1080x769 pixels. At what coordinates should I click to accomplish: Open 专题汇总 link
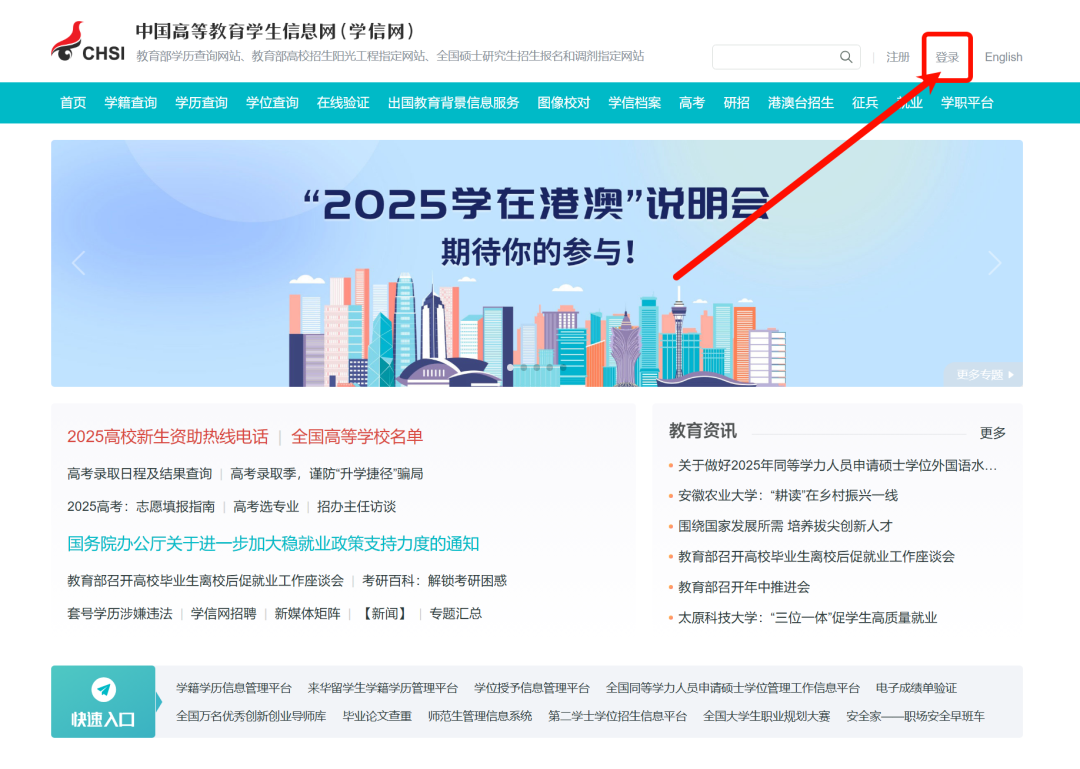455,614
